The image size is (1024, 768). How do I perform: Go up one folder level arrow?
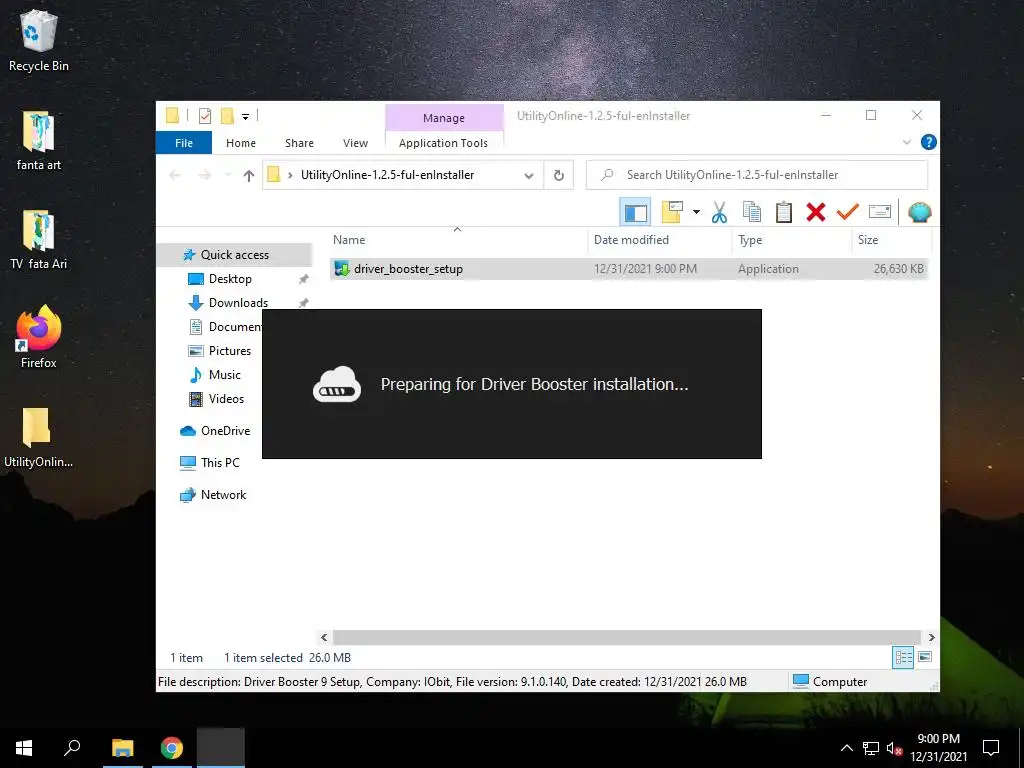248,175
